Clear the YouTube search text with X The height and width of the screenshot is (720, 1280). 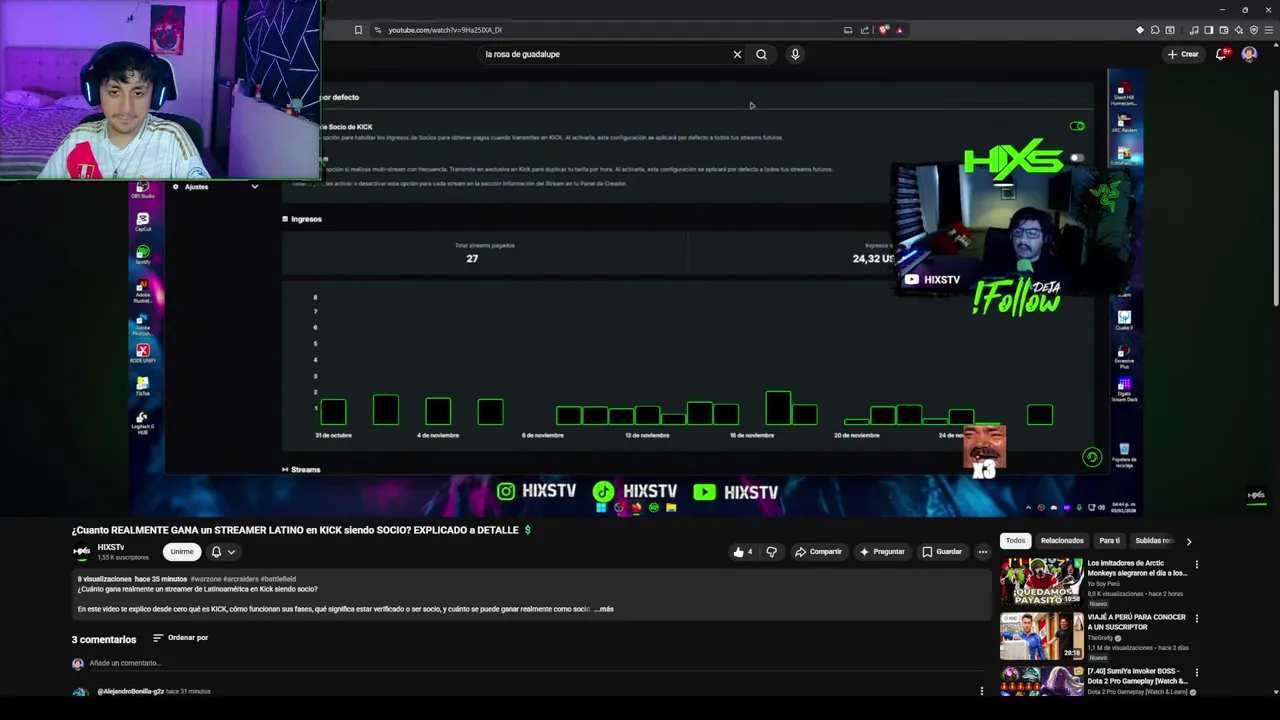pyautogui.click(x=737, y=54)
